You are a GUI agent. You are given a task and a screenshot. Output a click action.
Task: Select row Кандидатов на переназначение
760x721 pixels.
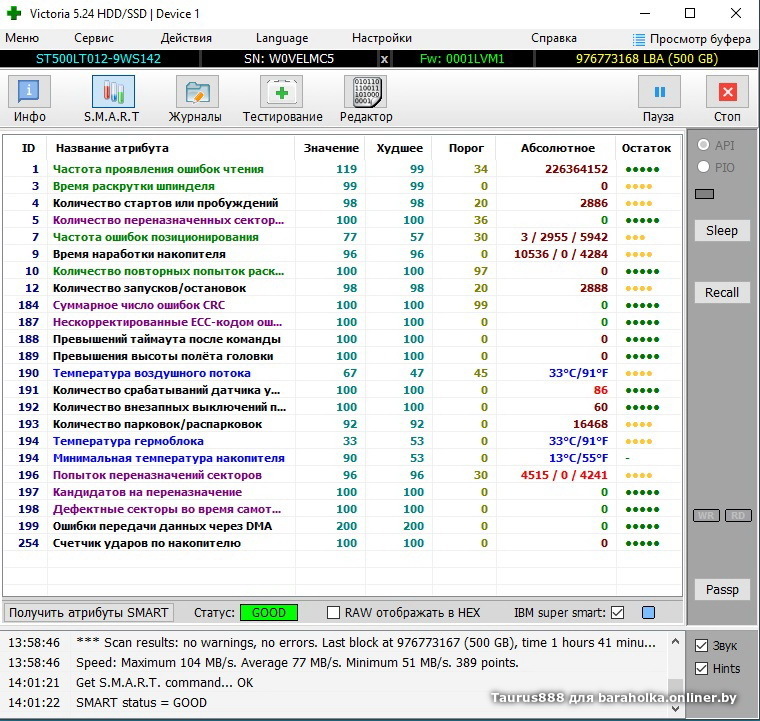pos(342,492)
